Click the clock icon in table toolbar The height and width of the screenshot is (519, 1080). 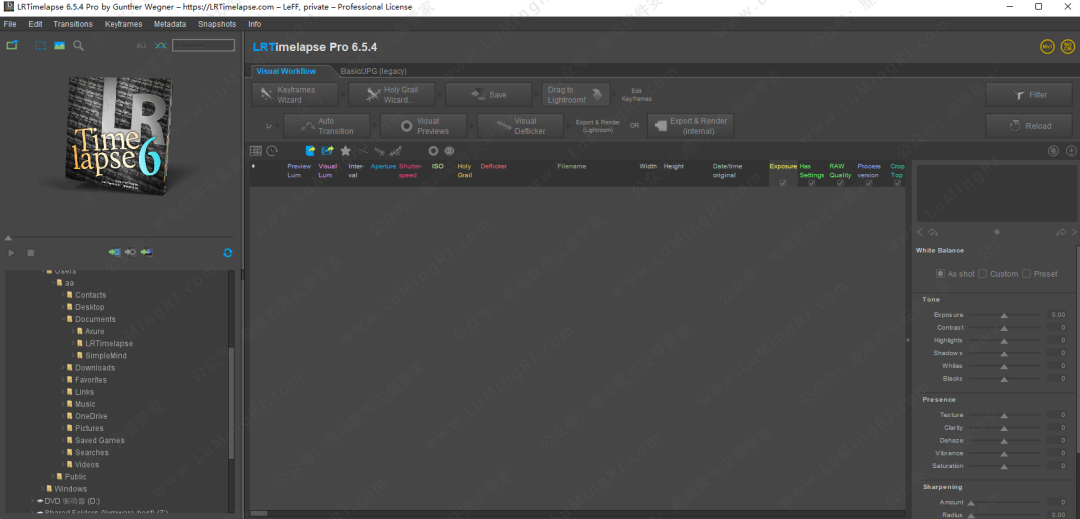pyautogui.click(x=271, y=151)
